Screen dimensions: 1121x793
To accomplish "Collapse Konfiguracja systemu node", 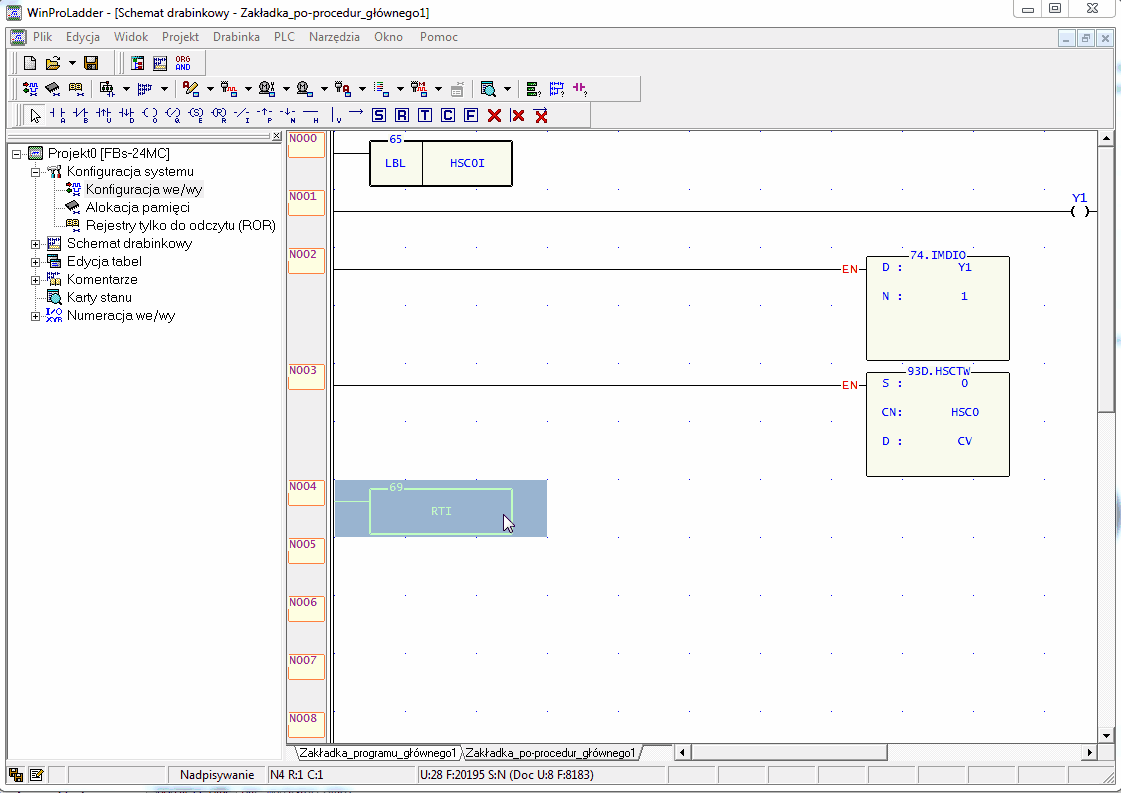I will [35, 172].
